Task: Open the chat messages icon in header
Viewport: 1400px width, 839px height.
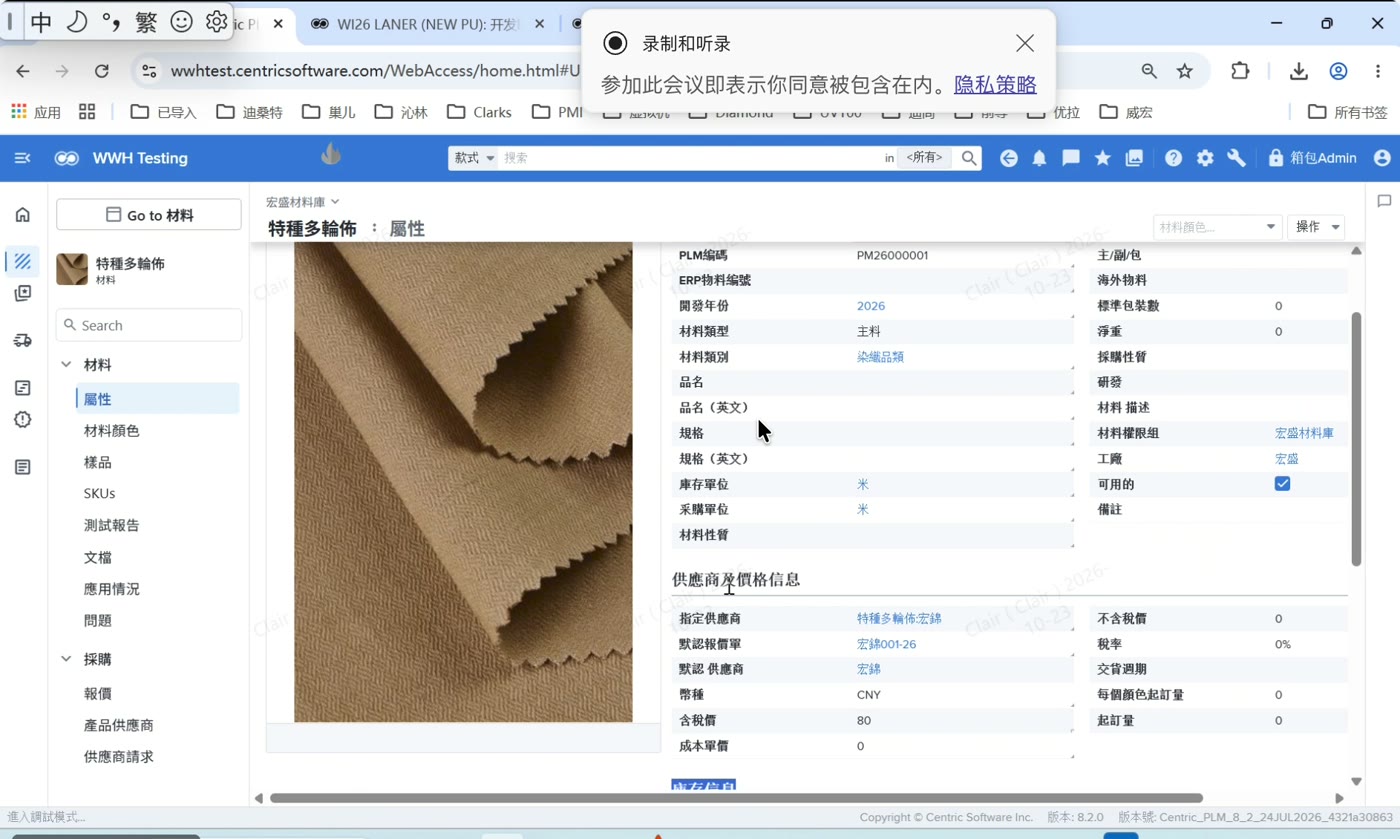Action: (x=1071, y=158)
